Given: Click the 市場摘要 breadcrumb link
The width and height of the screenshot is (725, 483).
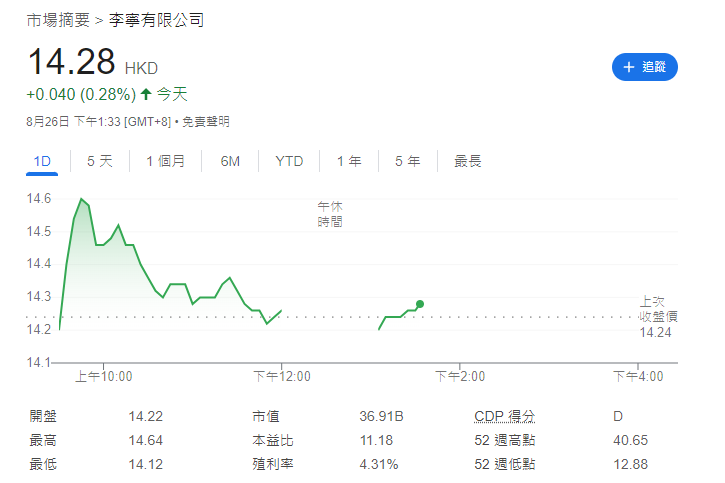Looking at the screenshot, I should click(56, 20).
